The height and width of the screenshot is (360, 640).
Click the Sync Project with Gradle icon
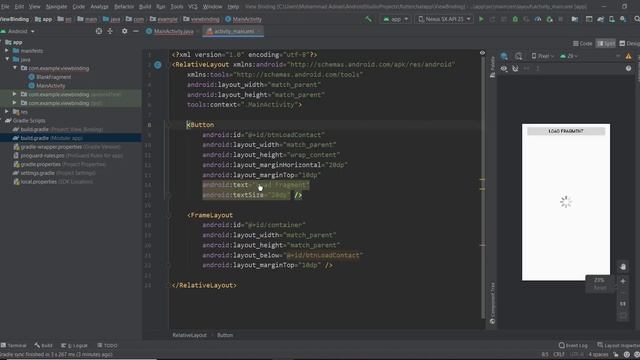600,19
